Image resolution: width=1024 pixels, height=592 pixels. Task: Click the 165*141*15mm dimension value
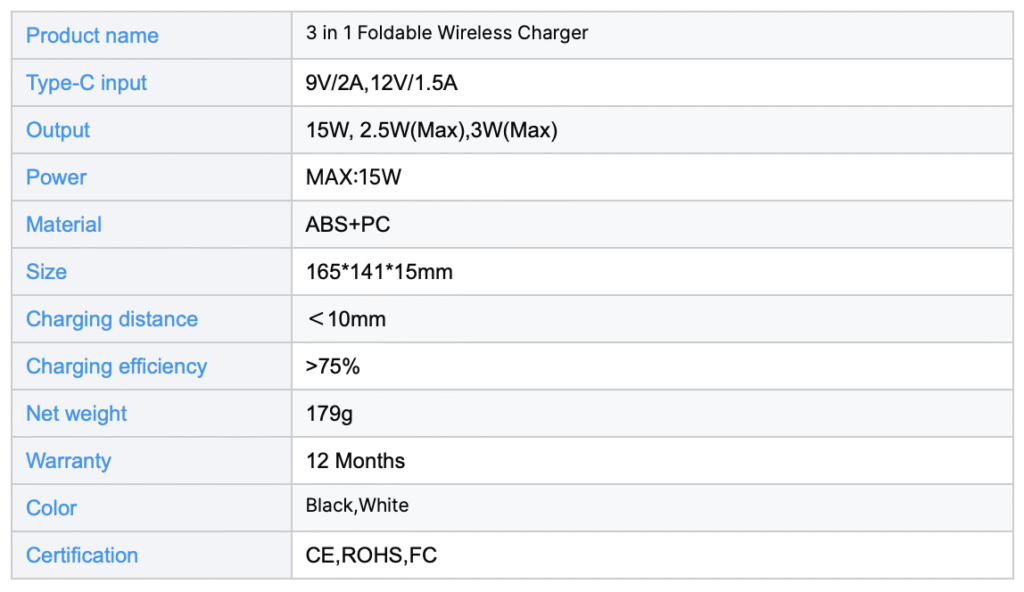point(379,272)
